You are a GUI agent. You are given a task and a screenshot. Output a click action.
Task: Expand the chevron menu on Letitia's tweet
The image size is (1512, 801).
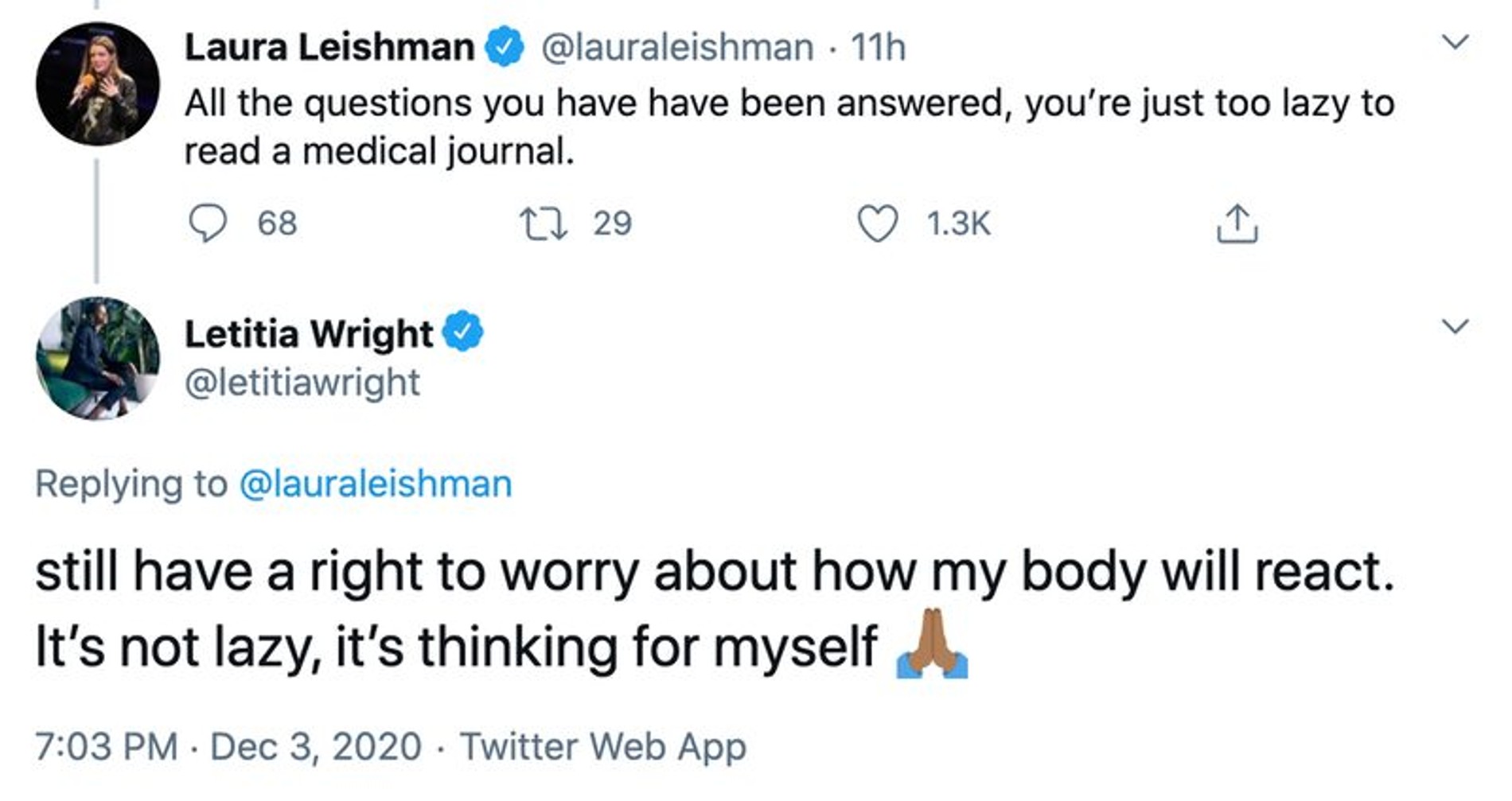click(1455, 326)
